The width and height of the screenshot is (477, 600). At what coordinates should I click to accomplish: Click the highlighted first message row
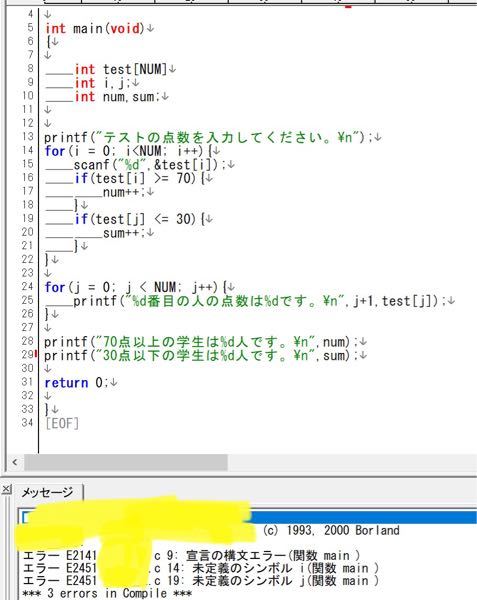[x=248, y=517]
